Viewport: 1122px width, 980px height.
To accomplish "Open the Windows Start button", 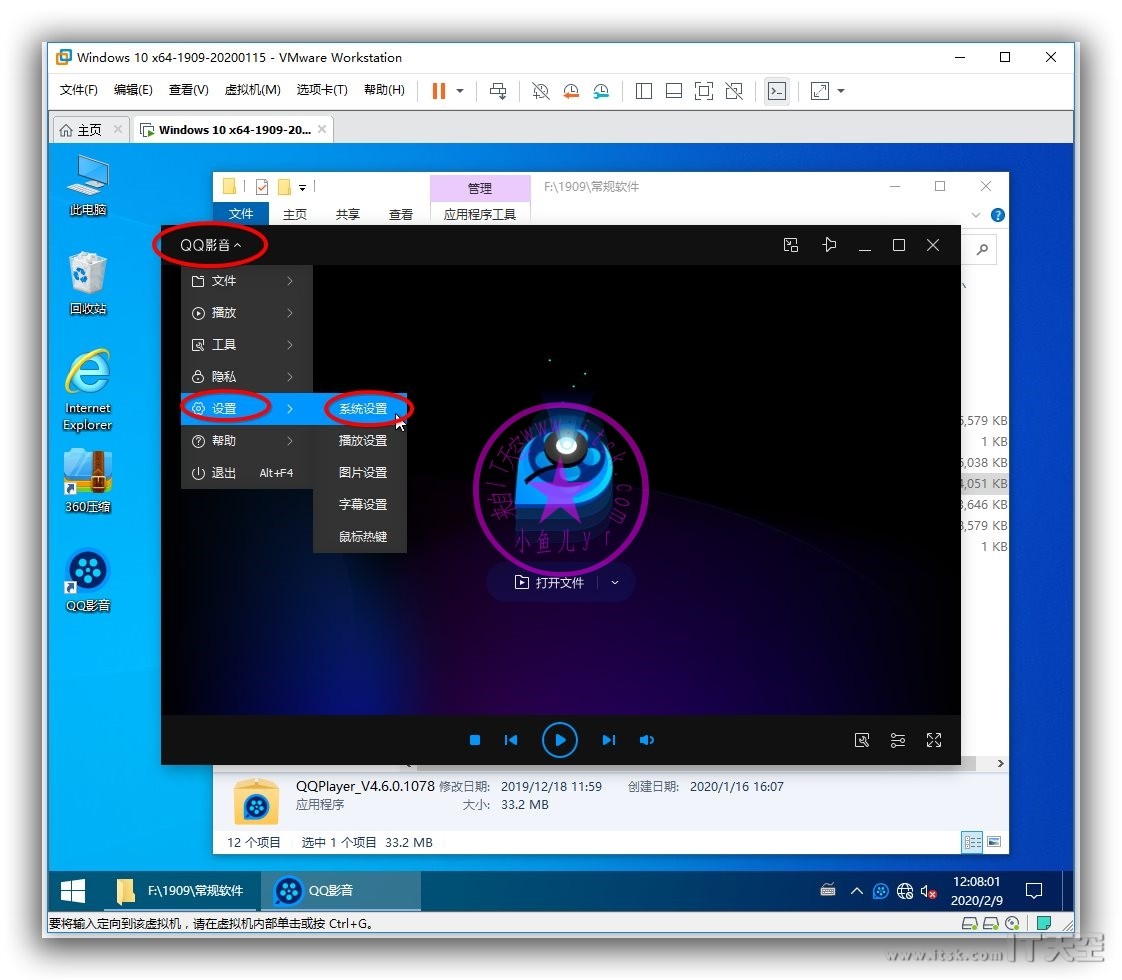I will pos(73,891).
